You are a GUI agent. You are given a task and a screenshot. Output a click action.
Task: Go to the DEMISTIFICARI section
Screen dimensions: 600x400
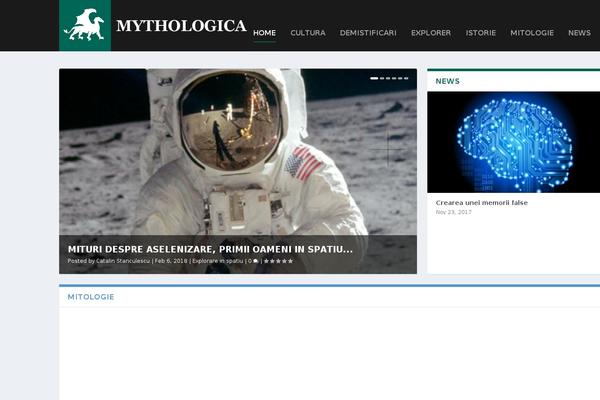click(x=368, y=33)
